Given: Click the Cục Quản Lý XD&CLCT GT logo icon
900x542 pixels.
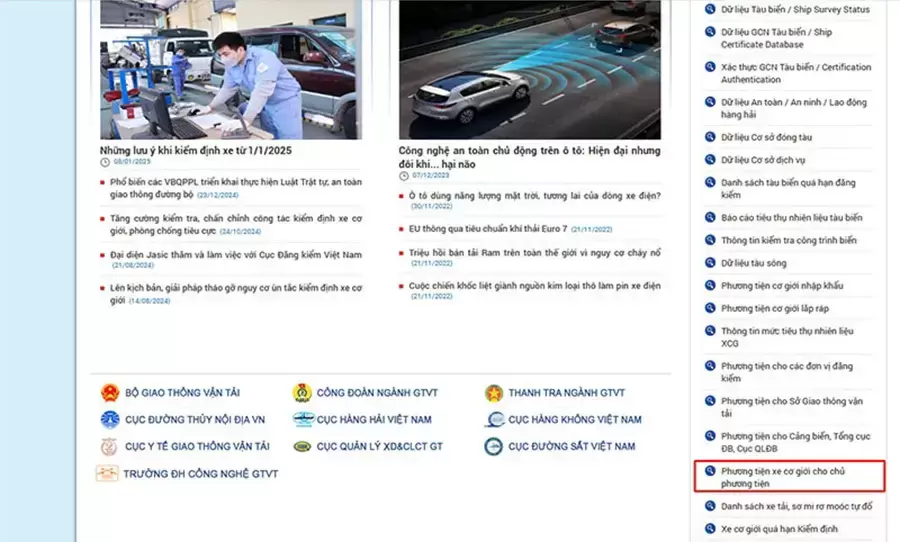Looking at the screenshot, I should tap(301, 447).
